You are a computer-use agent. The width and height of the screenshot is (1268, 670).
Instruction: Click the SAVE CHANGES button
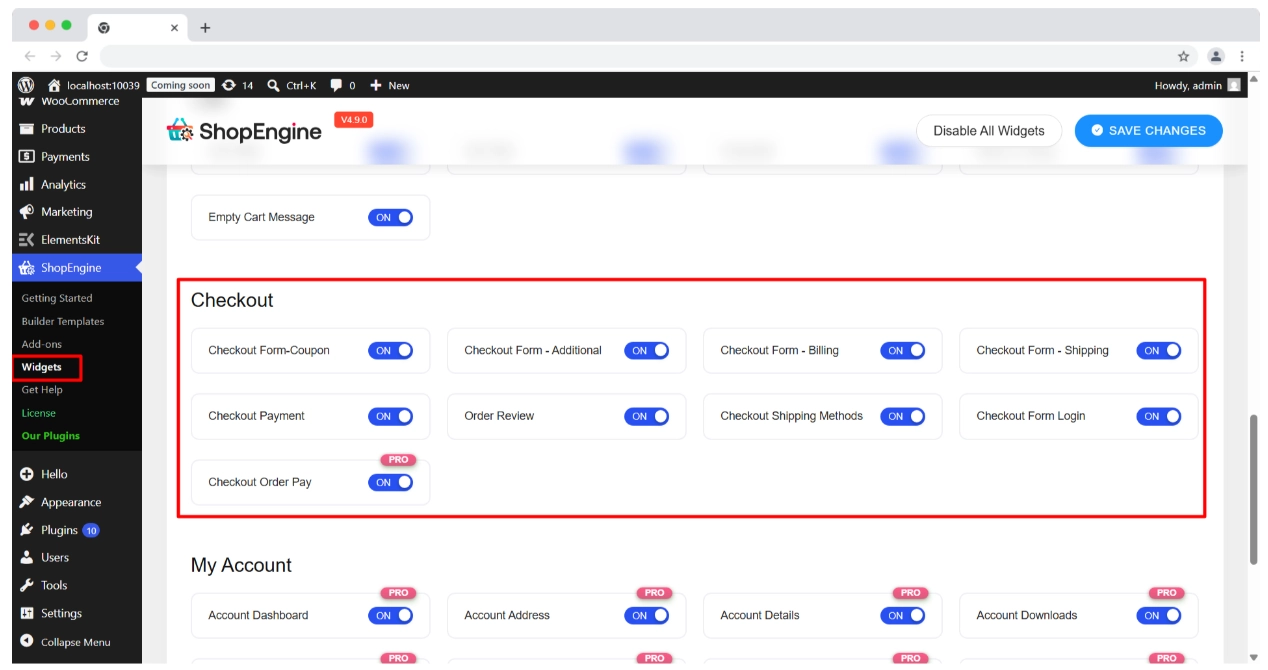point(1148,131)
